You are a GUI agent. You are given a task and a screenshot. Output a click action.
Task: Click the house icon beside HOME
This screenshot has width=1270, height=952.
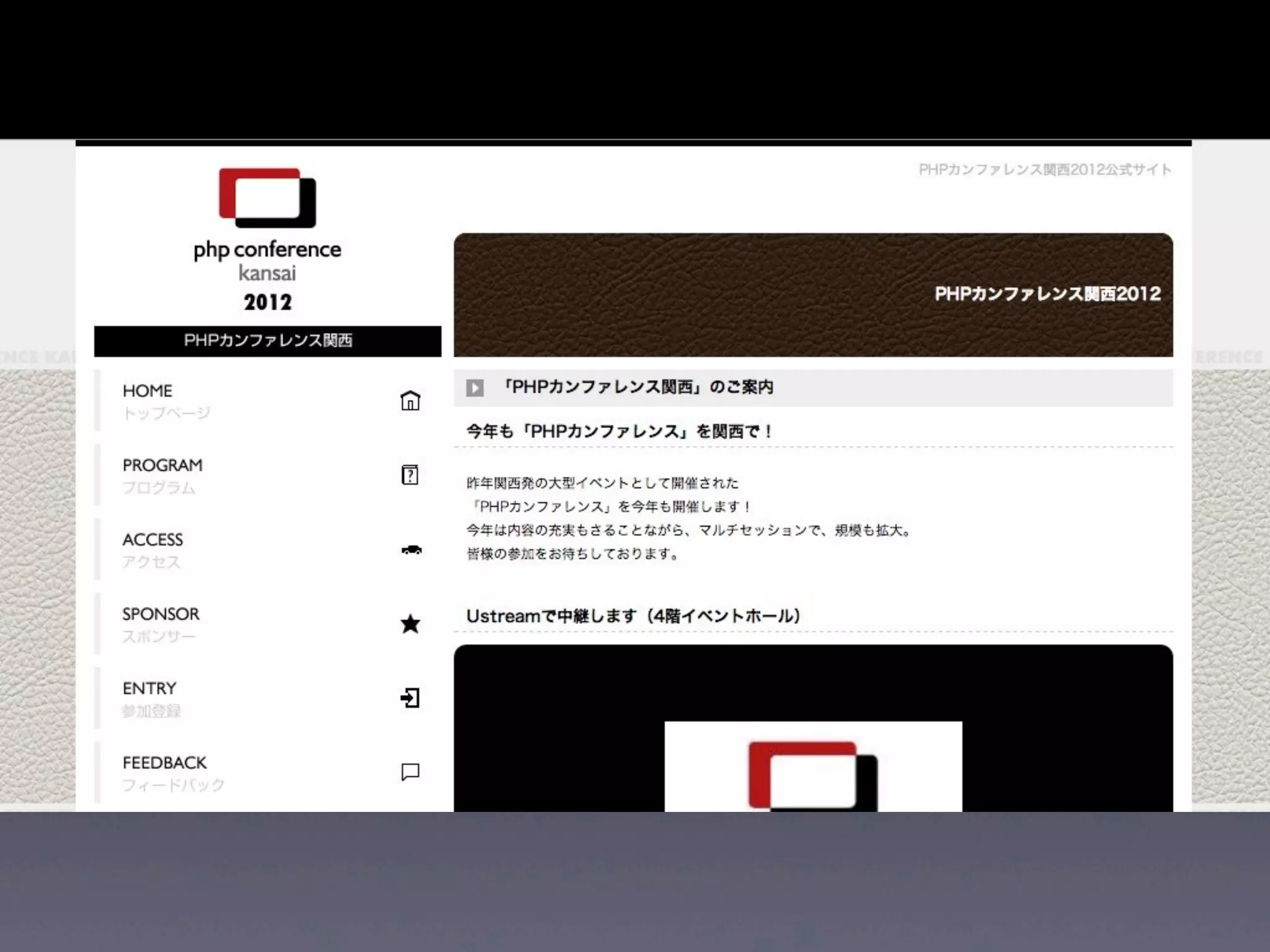click(x=410, y=400)
